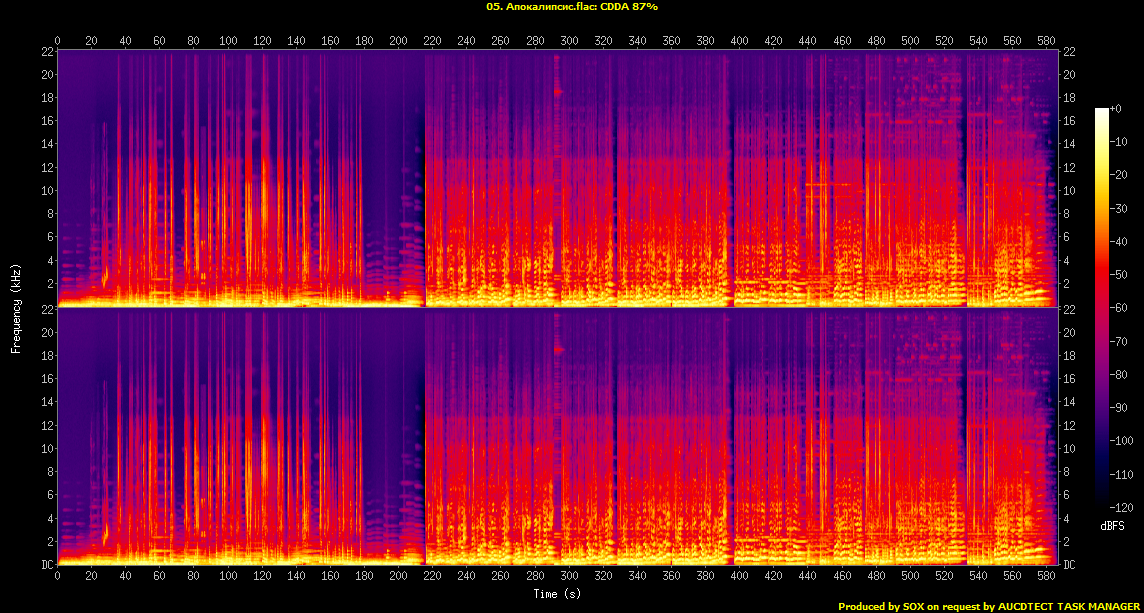Click the bright 18 kHz spot in lower channel
The height and width of the screenshot is (613, 1144).
point(558,349)
